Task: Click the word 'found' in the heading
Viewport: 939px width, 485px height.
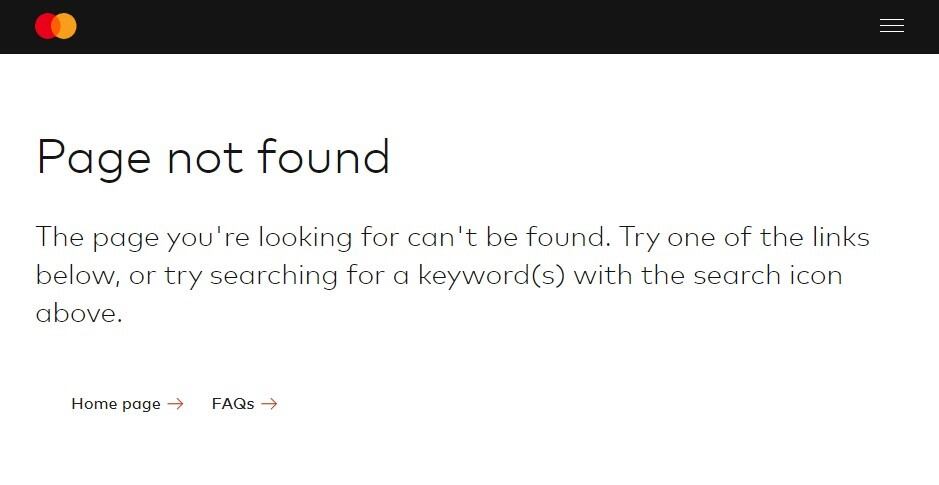Action: pyautogui.click(x=322, y=158)
